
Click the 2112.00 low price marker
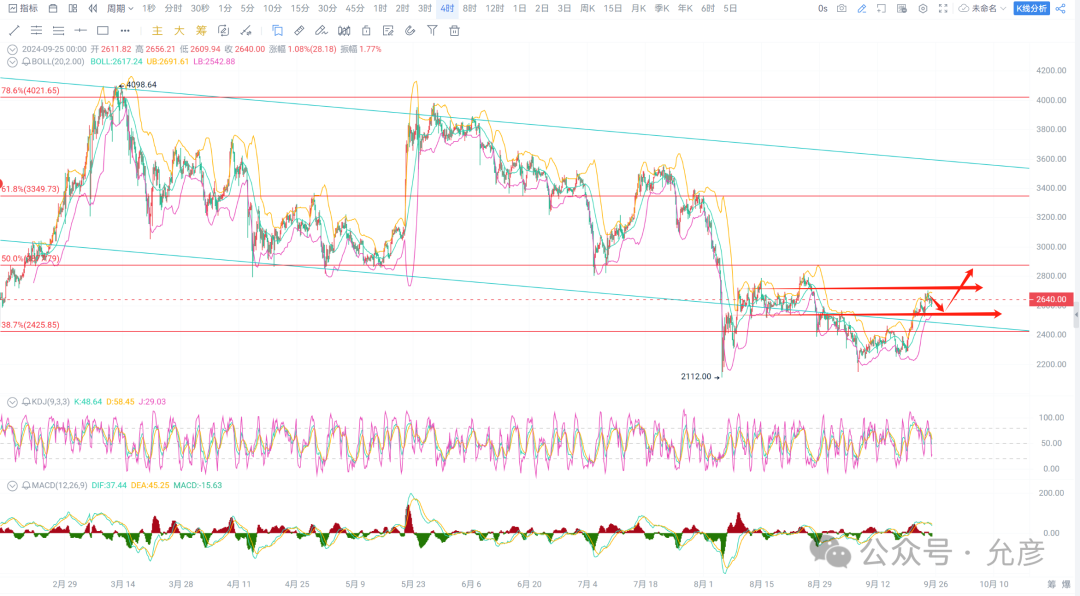click(x=696, y=376)
